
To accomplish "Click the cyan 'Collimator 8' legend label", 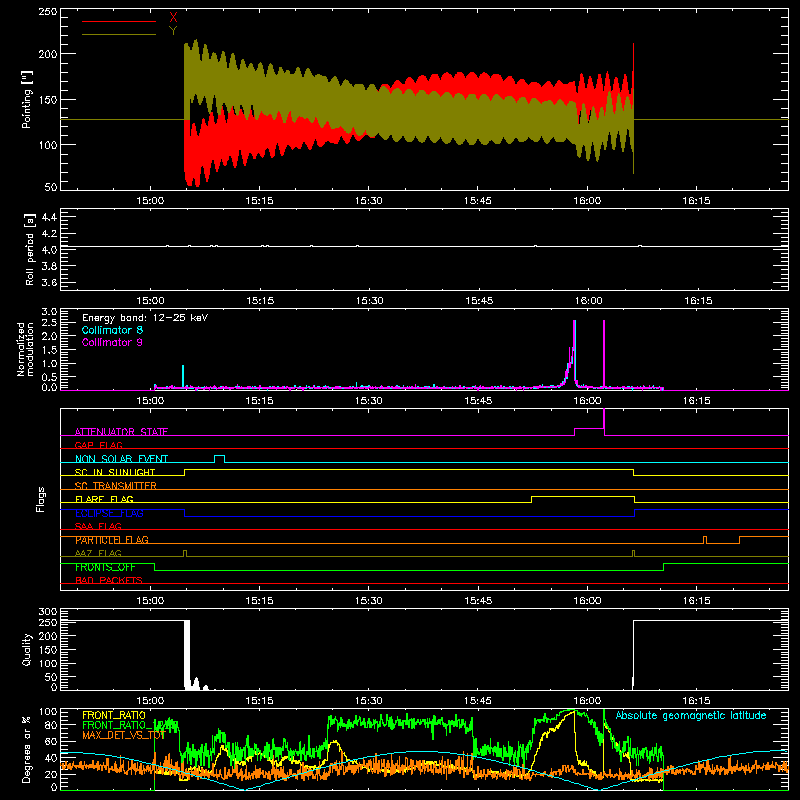I will [x=112, y=330].
